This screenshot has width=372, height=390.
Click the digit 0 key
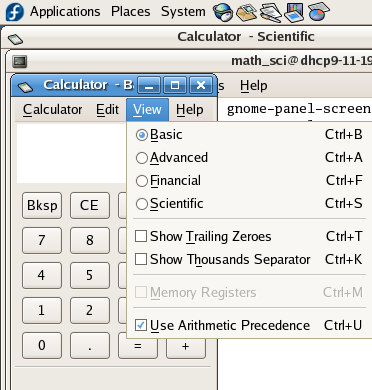click(x=42, y=346)
